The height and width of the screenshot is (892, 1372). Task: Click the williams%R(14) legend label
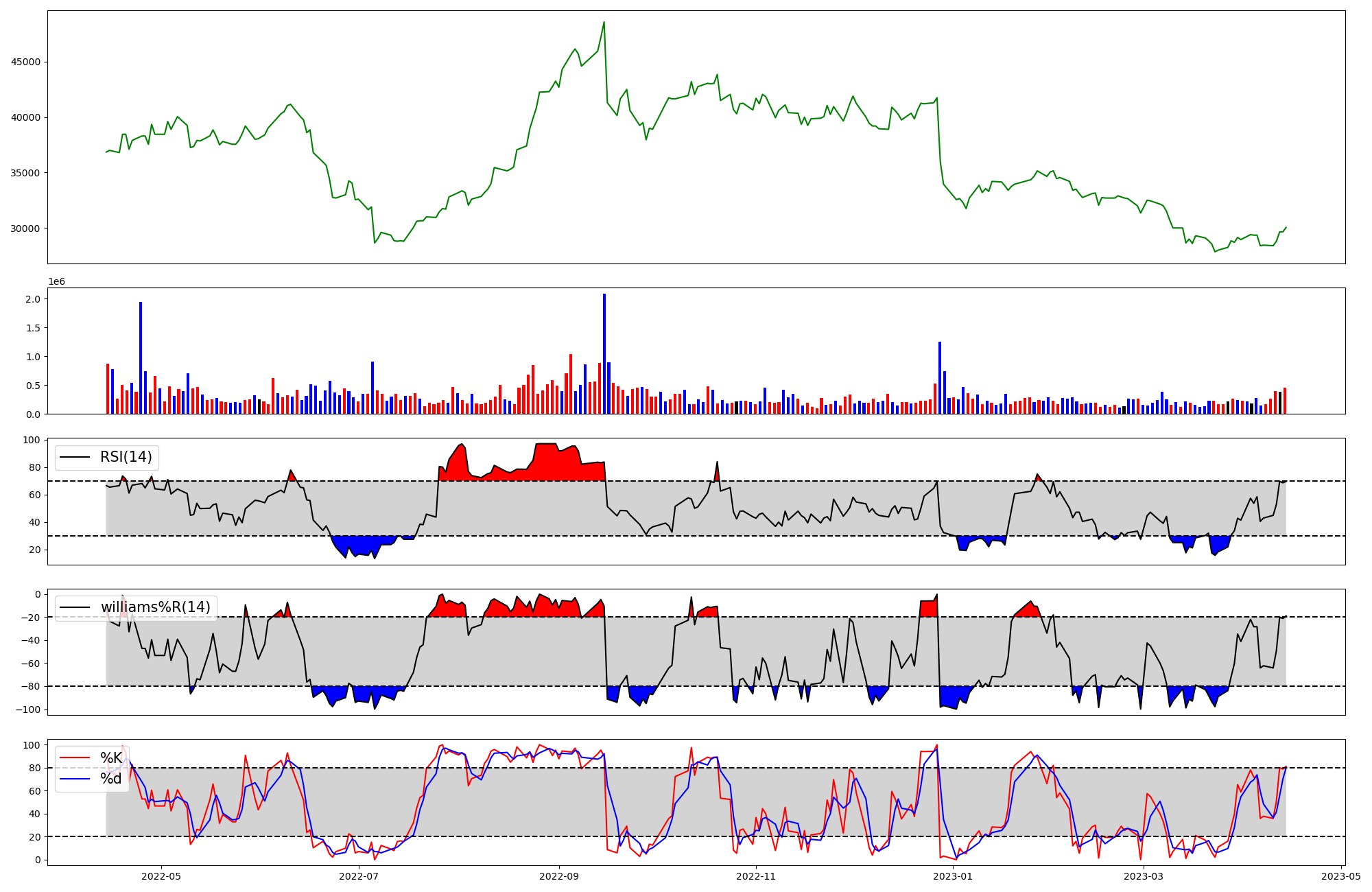[155, 607]
